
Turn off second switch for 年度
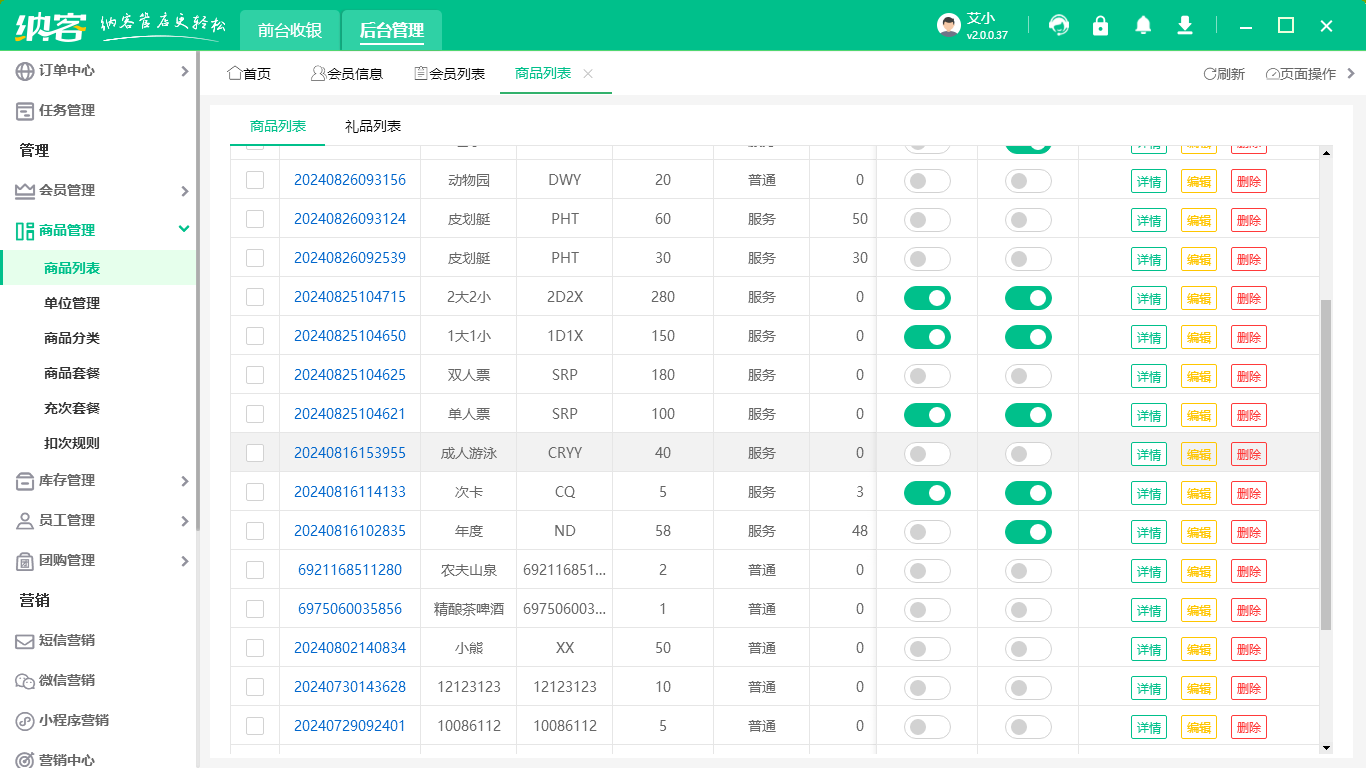click(1028, 532)
